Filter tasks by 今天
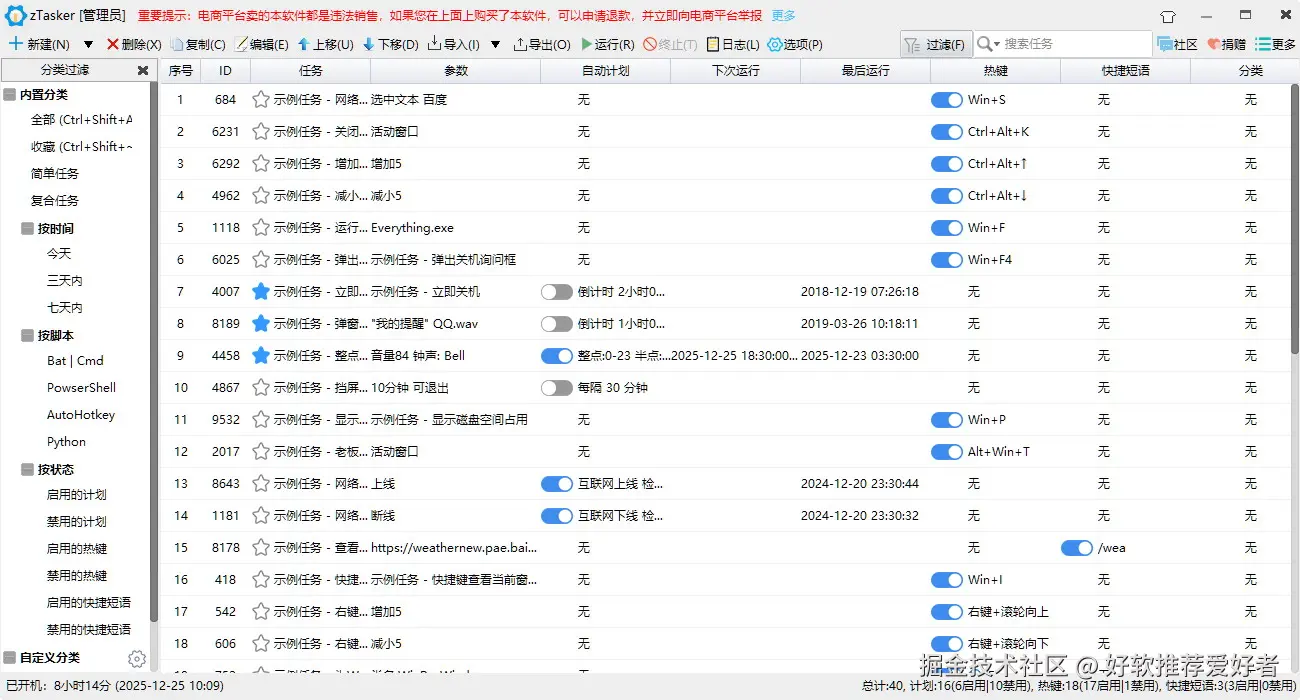 pos(59,254)
